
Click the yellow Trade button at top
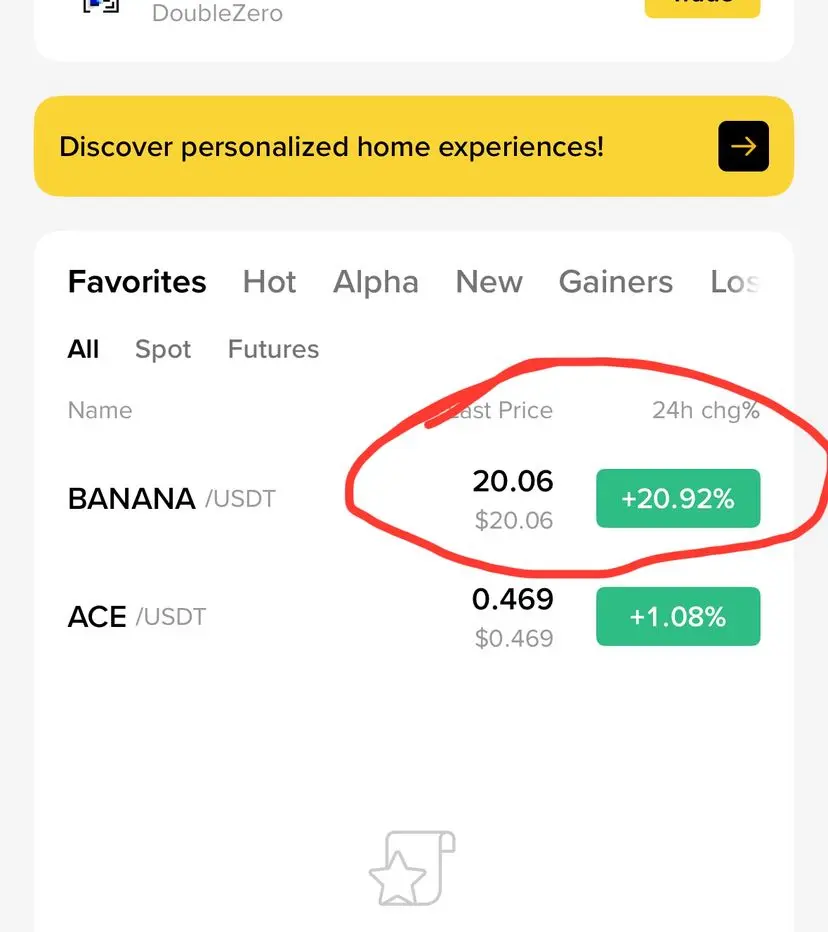[x=702, y=7]
